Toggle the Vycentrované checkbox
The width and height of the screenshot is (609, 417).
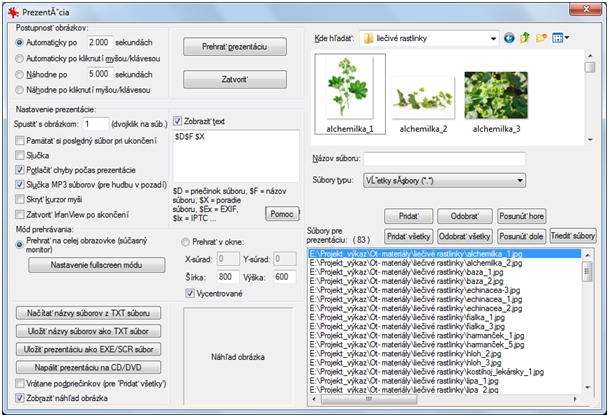pyautogui.click(x=190, y=294)
